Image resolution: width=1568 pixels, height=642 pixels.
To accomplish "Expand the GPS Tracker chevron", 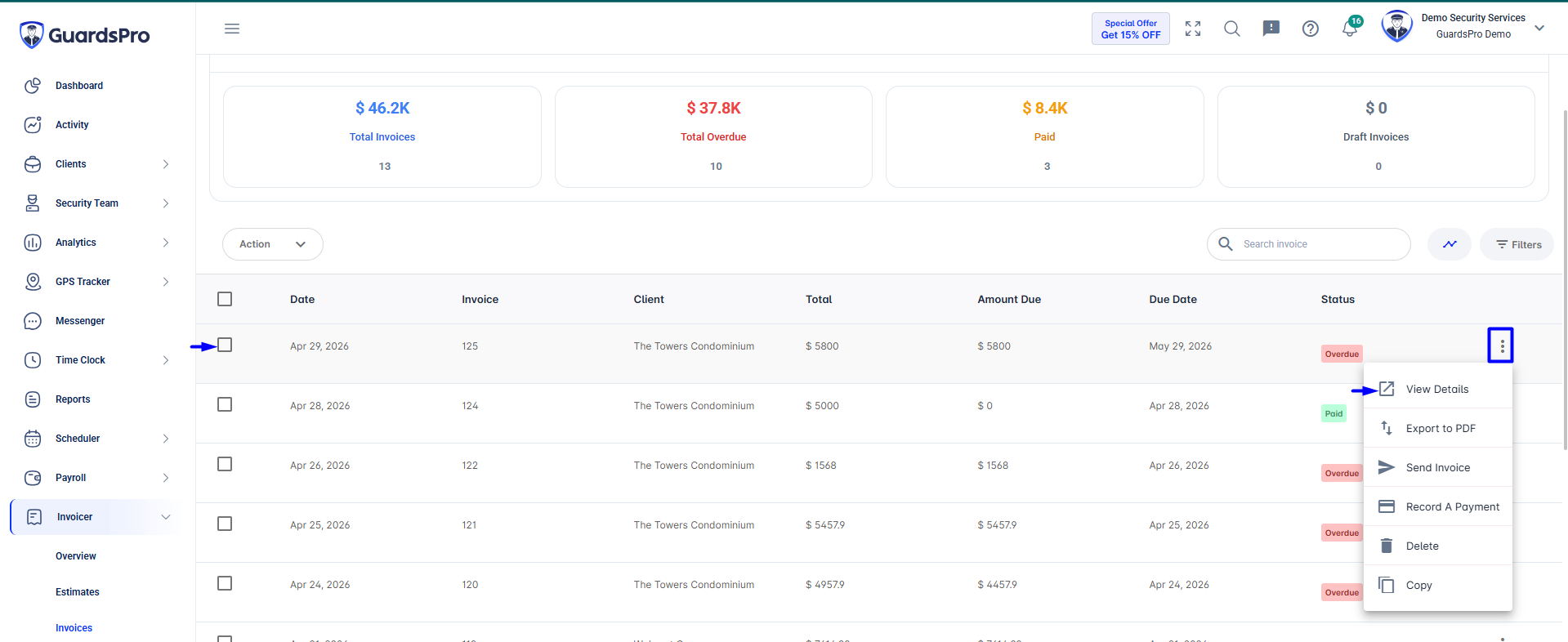I will coord(166,282).
